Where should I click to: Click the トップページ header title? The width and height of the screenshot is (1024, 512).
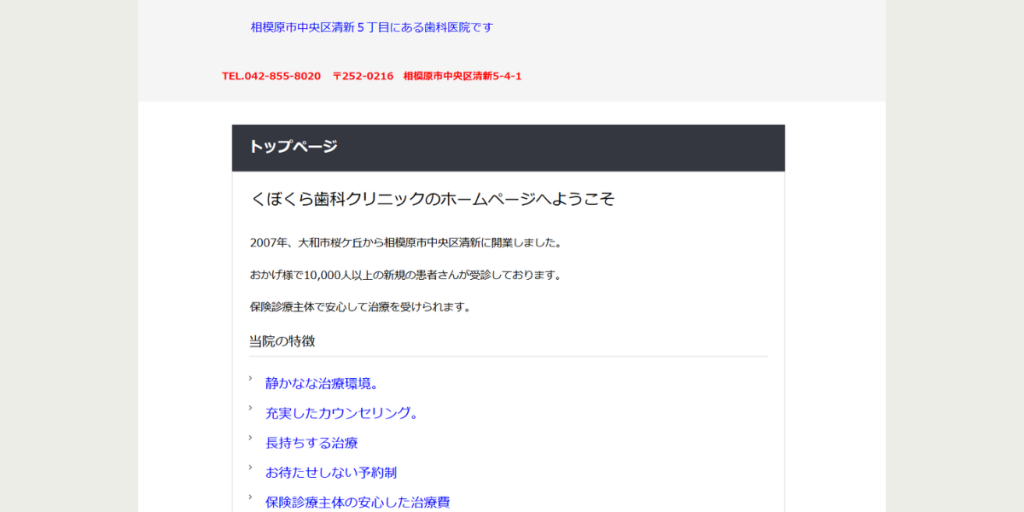click(293, 147)
